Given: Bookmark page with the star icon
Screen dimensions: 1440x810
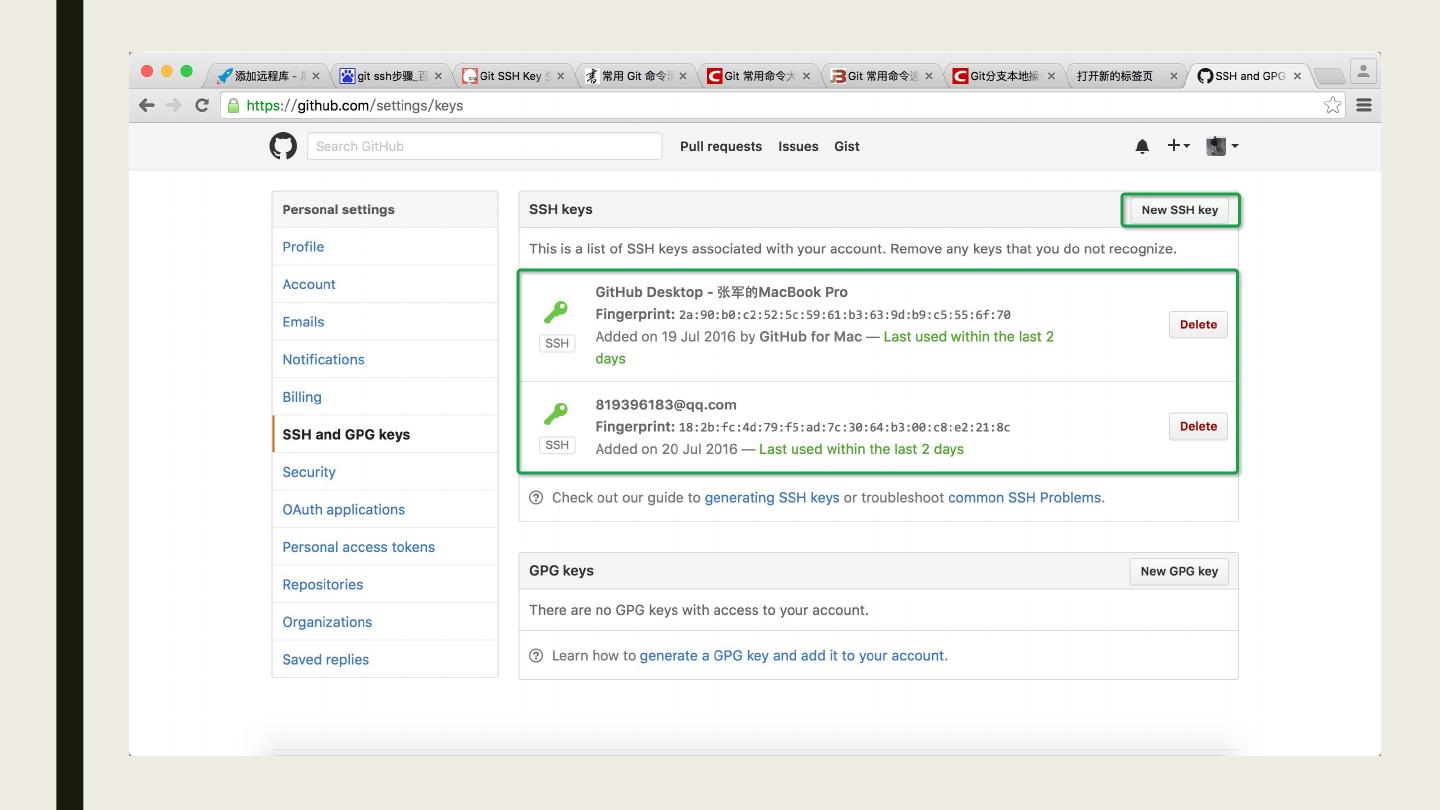Looking at the screenshot, I should tap(1332, 105).
